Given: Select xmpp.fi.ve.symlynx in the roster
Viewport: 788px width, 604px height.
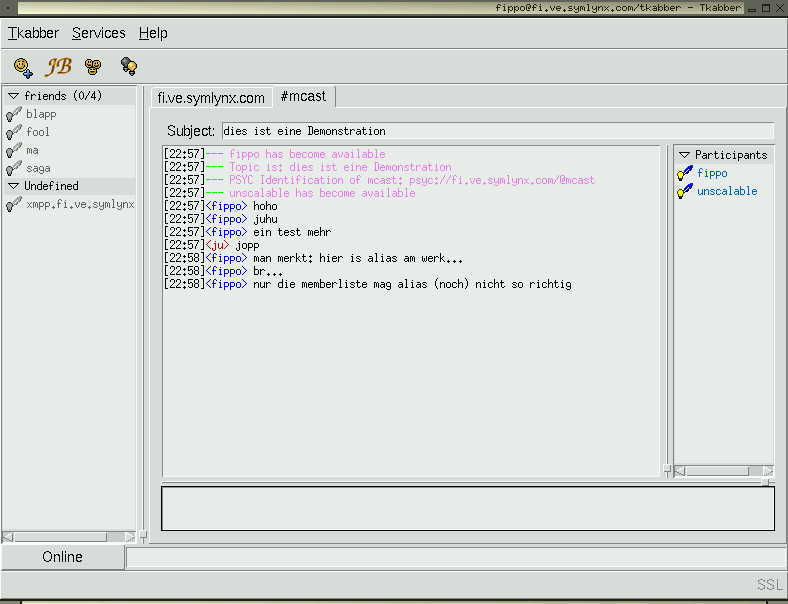Looking at the screenshot, I should [80, 205].
